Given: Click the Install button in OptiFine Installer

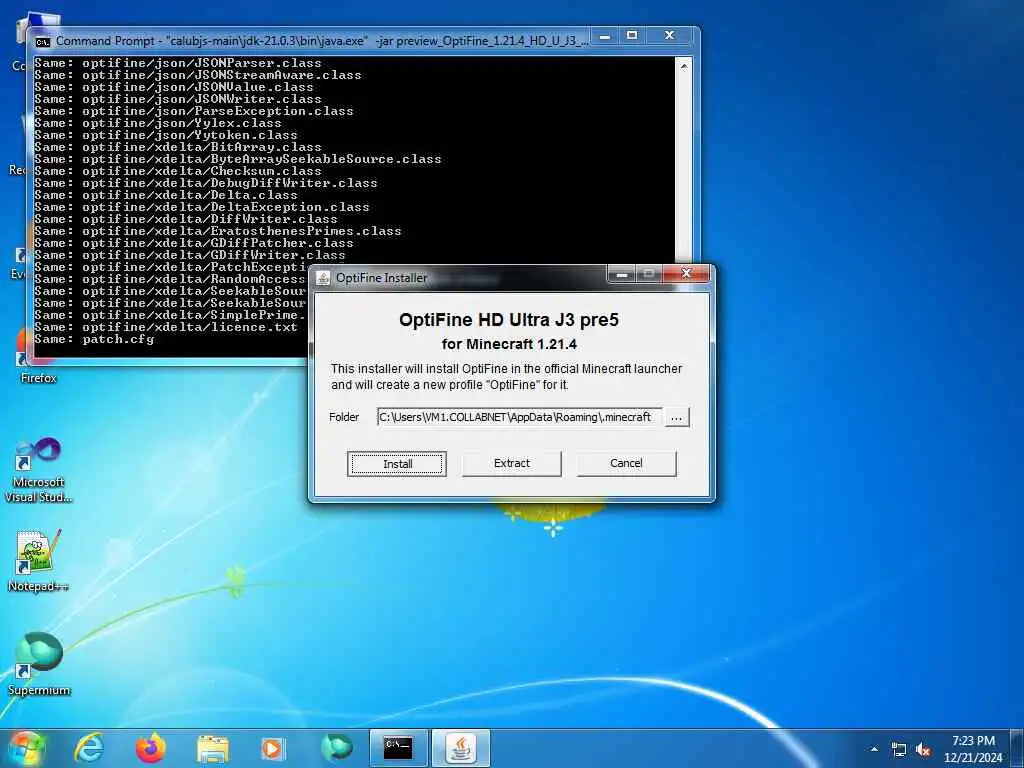Looking at the screenshot, I should 397,464.
